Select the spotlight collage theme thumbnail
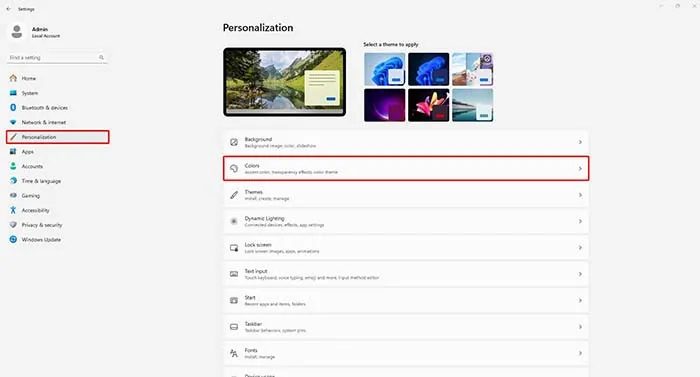 click(473, 69)
